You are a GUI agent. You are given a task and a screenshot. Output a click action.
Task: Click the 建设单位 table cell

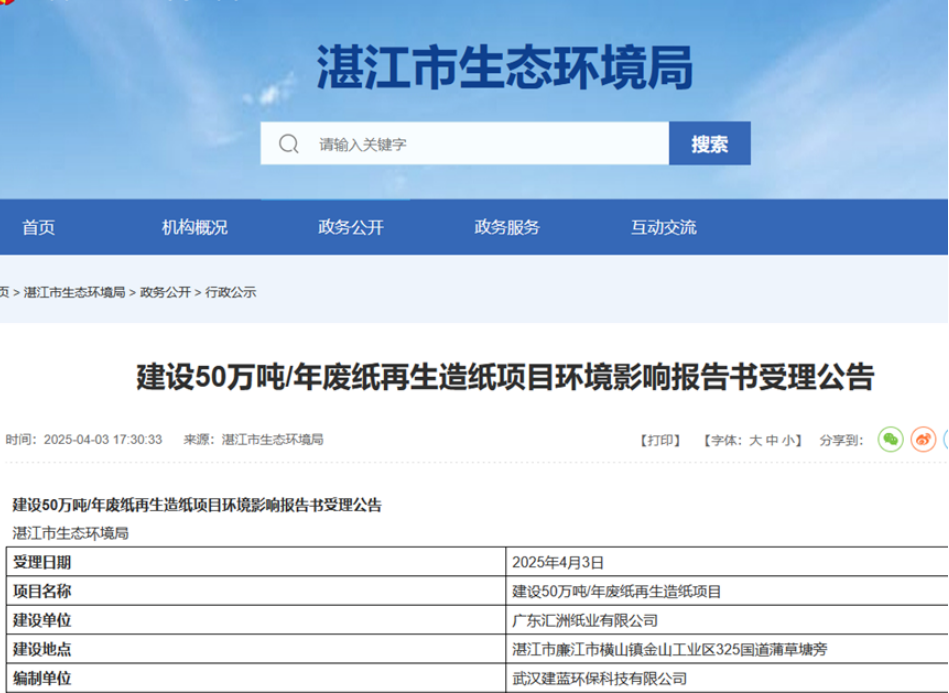tap(256, 620)
